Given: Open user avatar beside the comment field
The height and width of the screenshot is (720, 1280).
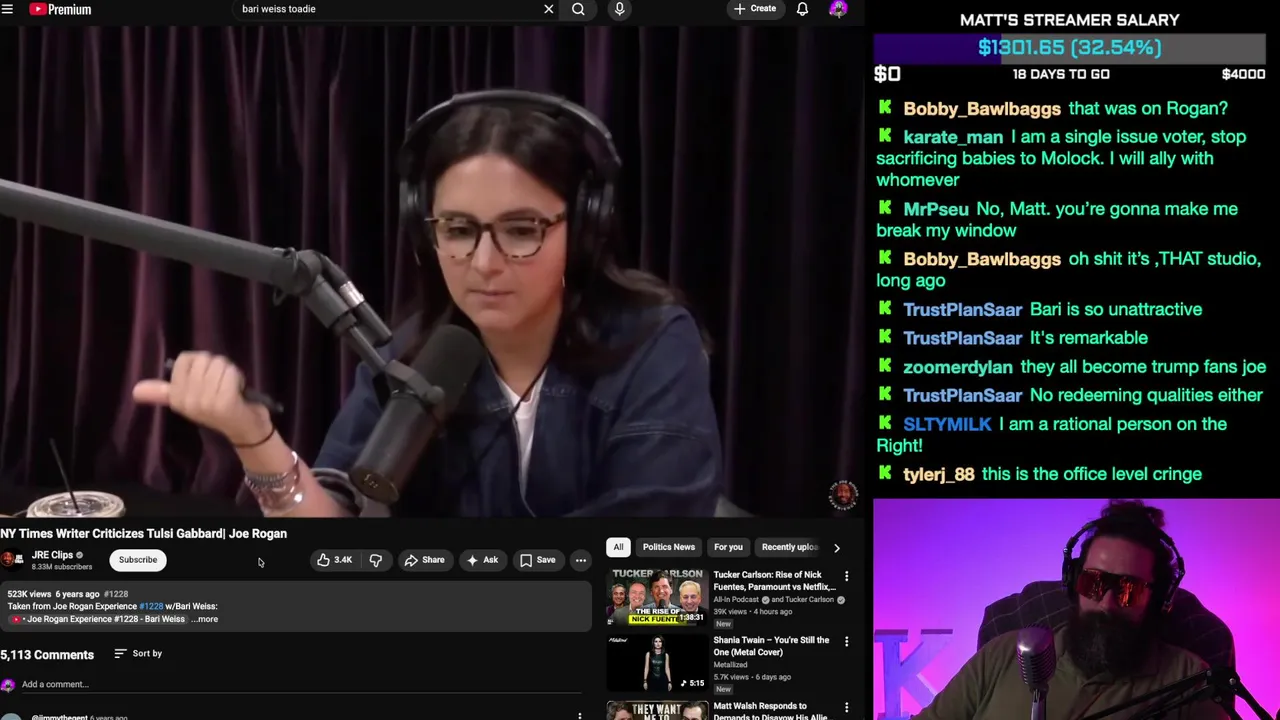Looking at the screenshot, I should point(8,685).
